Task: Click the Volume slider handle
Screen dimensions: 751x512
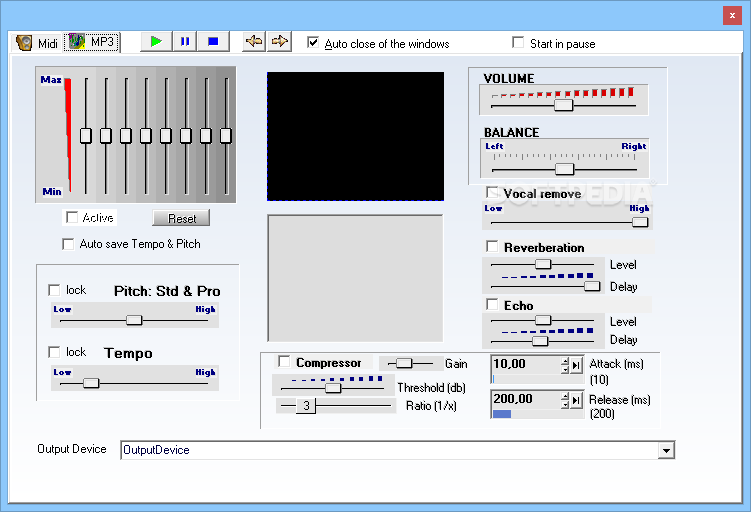Action: click(x=564, y=105)
